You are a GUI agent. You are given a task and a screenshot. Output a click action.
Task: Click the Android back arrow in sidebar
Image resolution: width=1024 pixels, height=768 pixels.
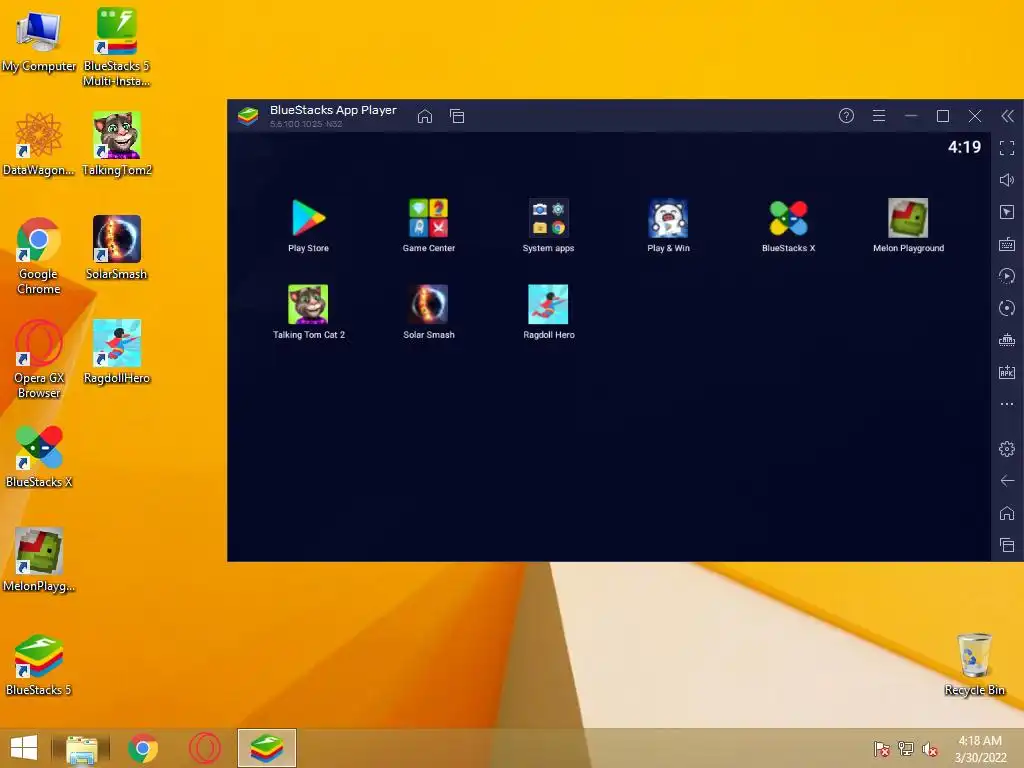1007,481
